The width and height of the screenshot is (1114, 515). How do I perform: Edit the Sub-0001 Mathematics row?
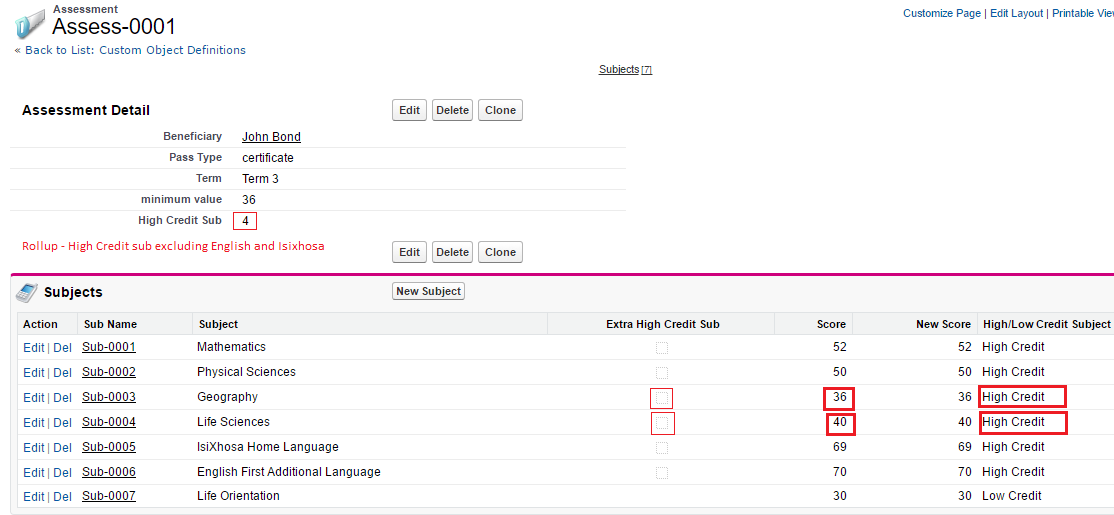click(33, 348)
